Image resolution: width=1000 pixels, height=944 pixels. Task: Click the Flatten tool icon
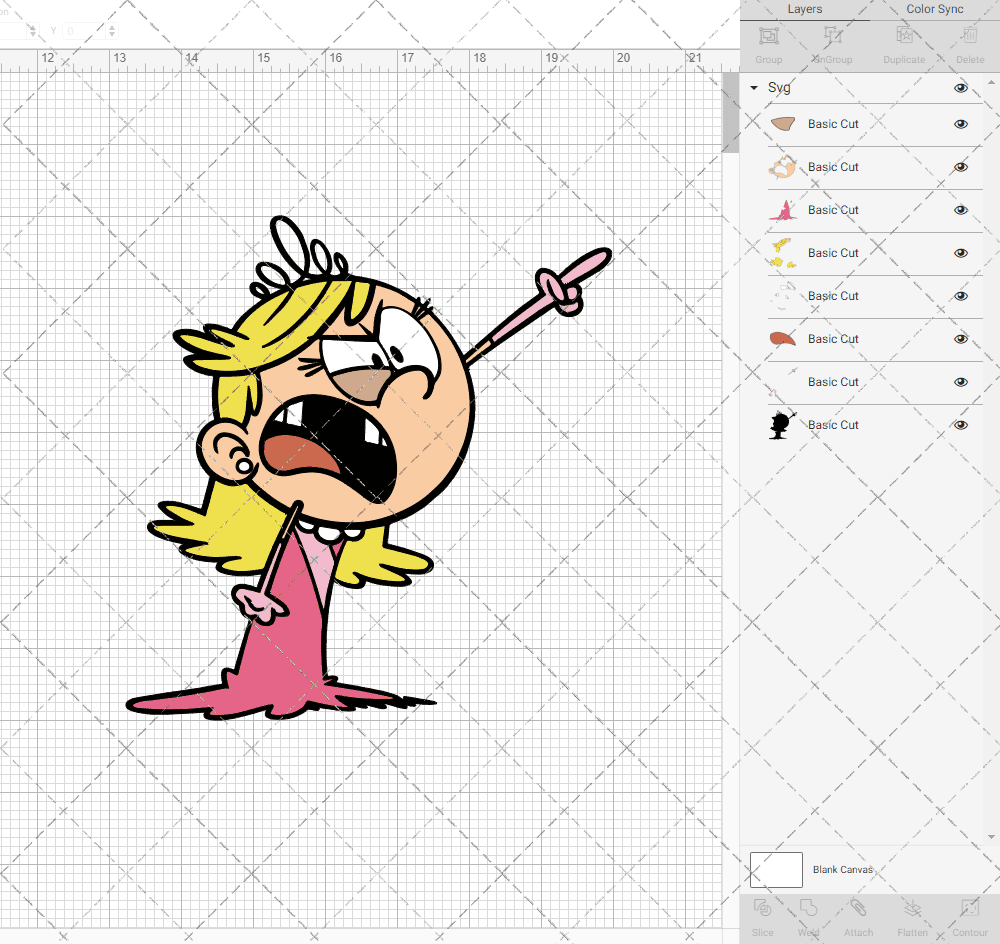pos(913,908)
